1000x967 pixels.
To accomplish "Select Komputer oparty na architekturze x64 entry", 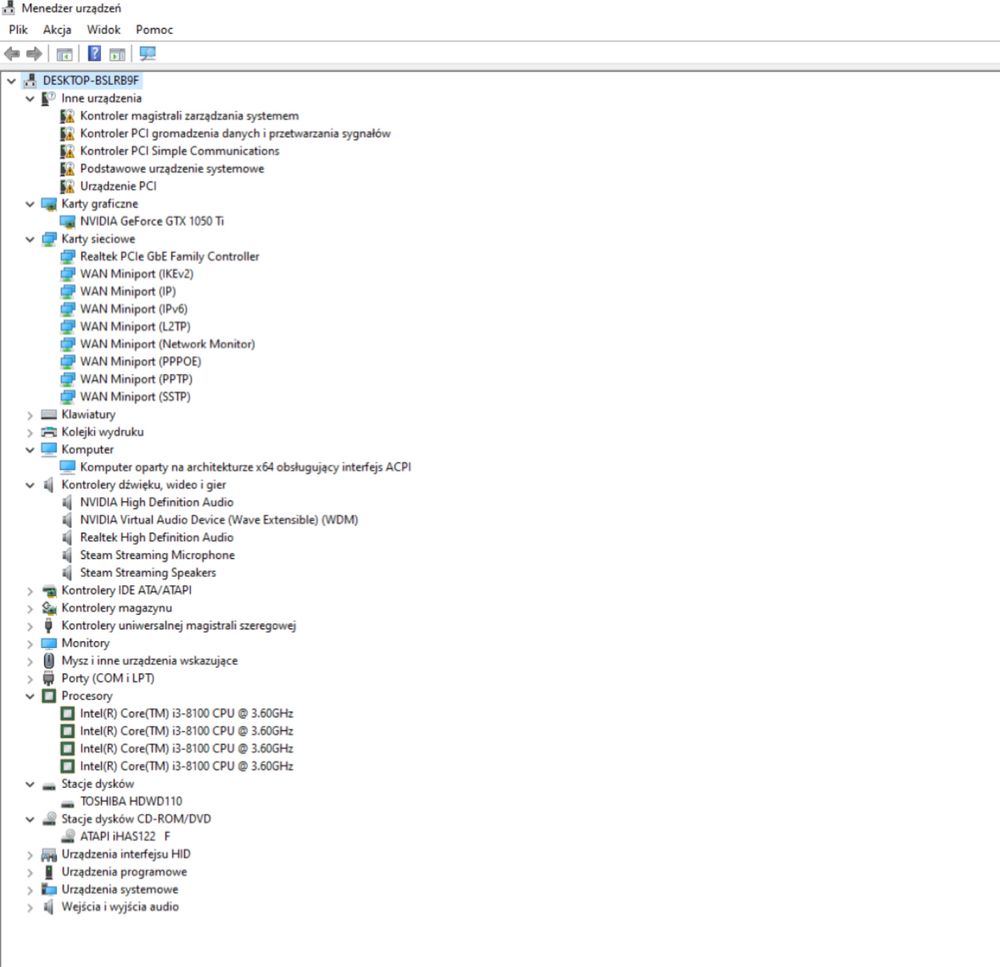I will point(246,467).
